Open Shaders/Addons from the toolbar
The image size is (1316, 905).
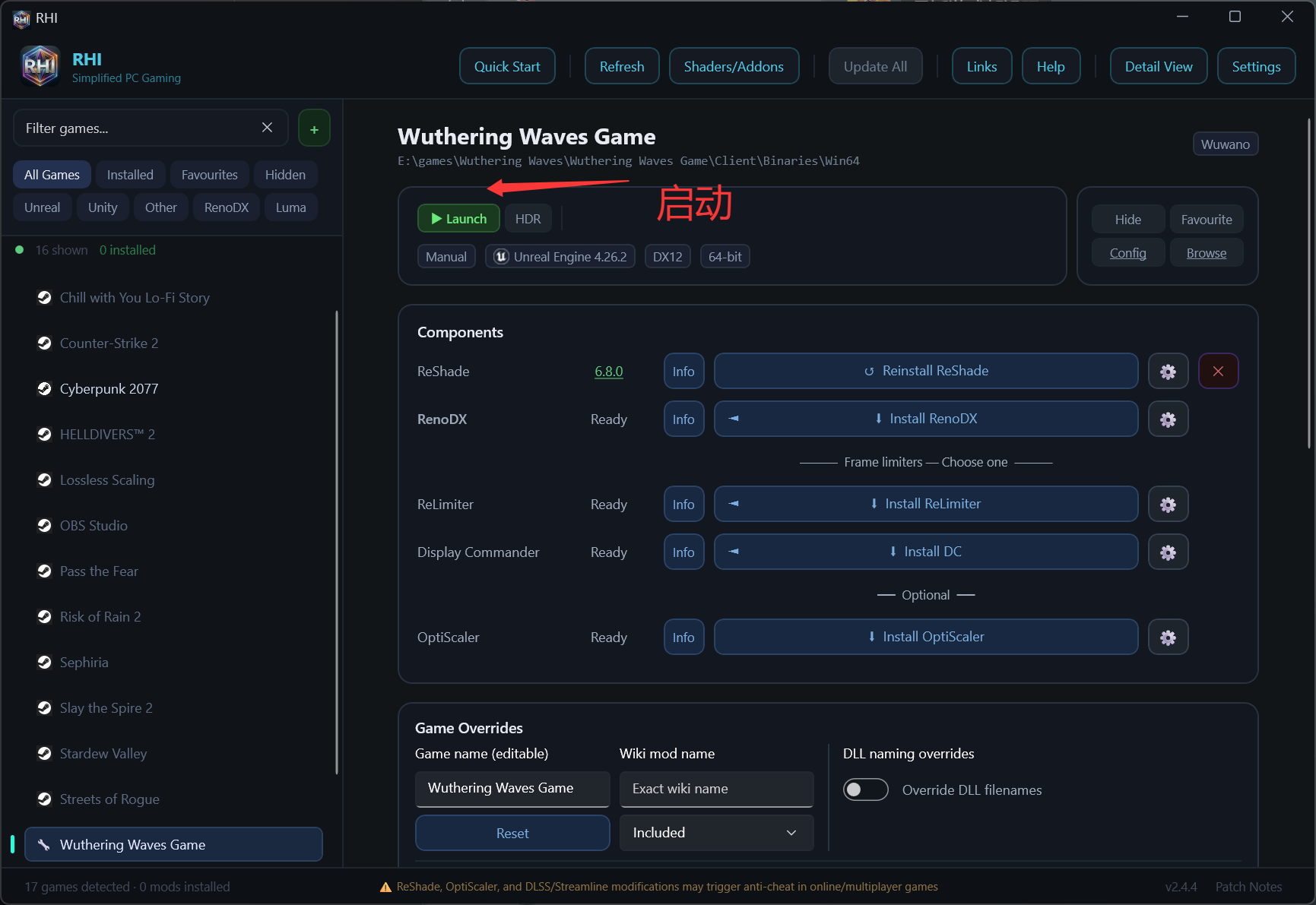734,66
